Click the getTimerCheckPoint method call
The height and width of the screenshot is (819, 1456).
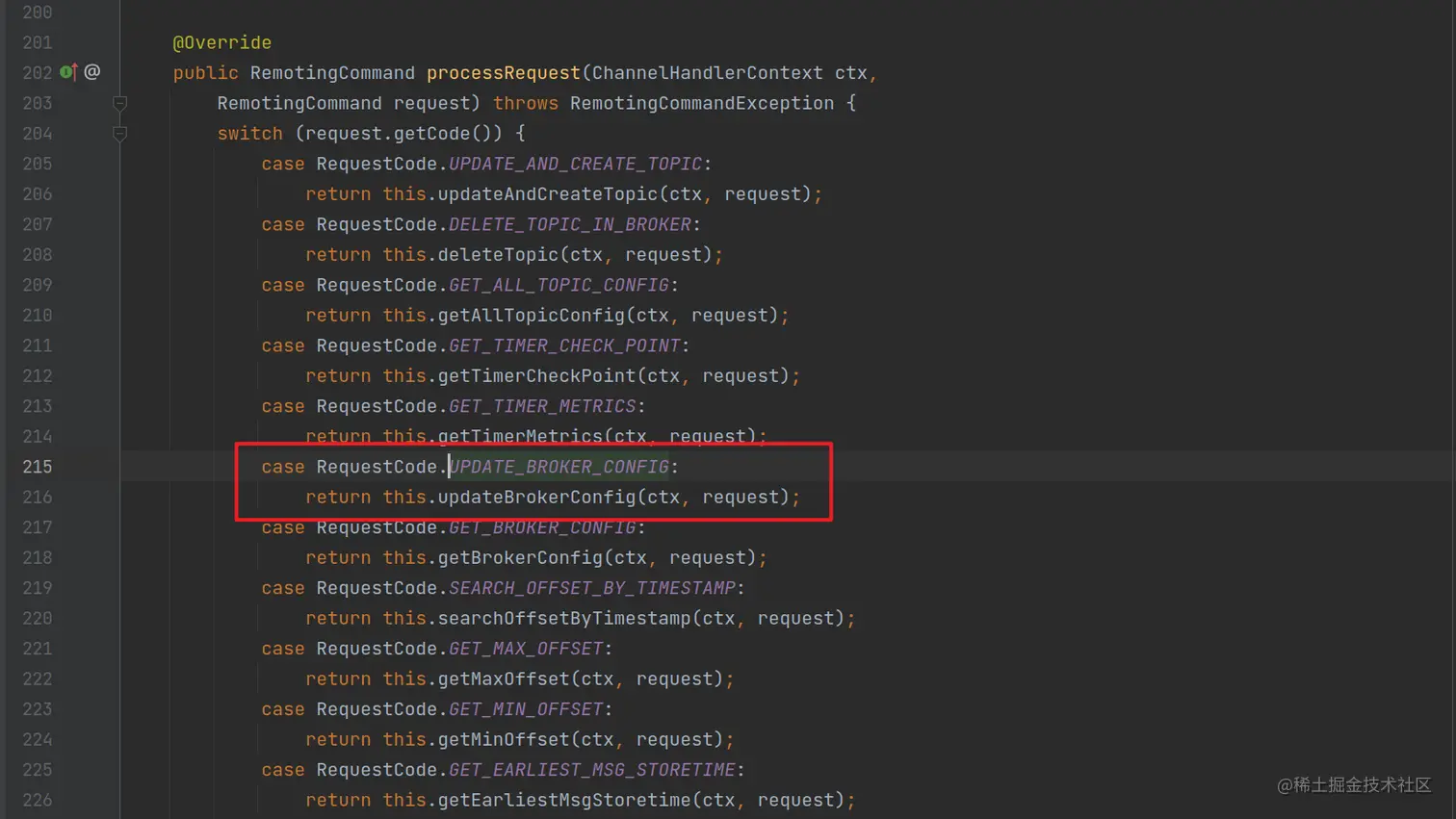click(537, 376)
